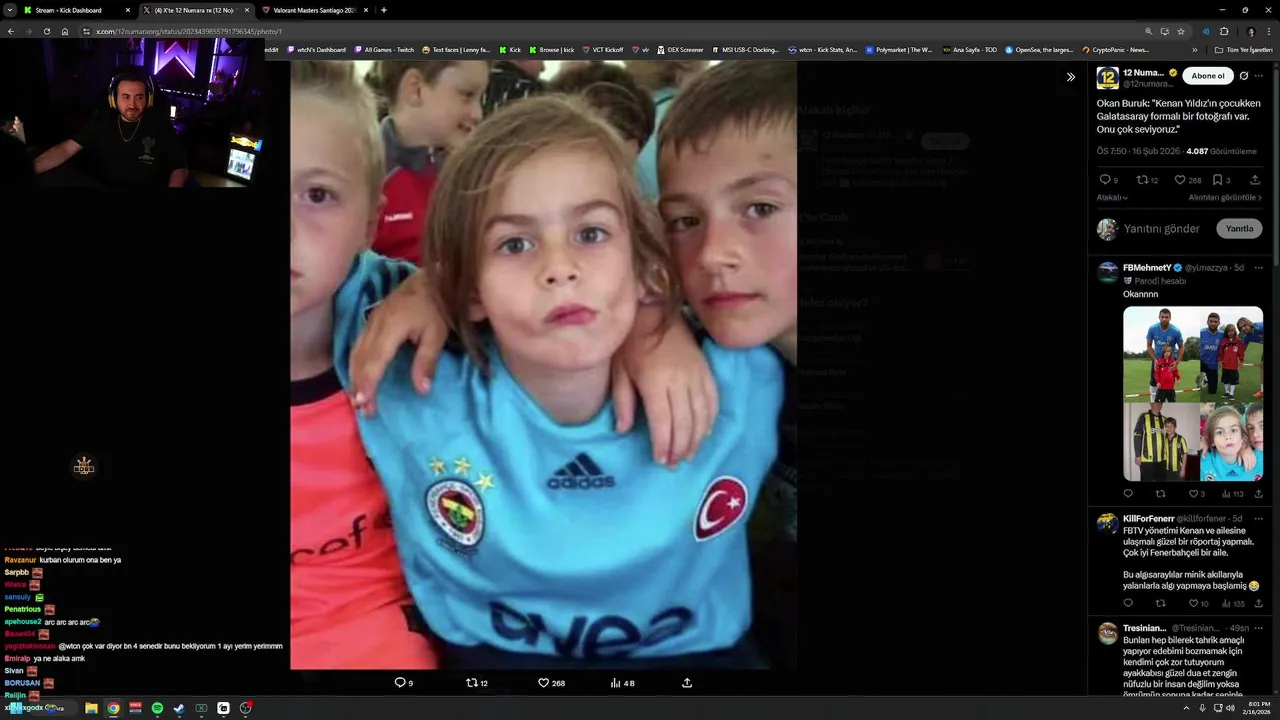Open All Games - Twitch bookmark
This screenshot has width=1280, height=720.
pos(384,49)
